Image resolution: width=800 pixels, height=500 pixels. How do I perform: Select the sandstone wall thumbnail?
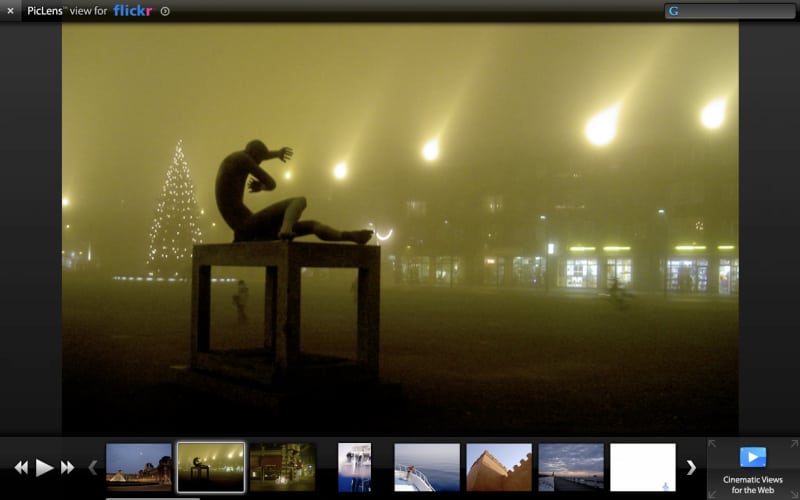click(x=499, y=467)
